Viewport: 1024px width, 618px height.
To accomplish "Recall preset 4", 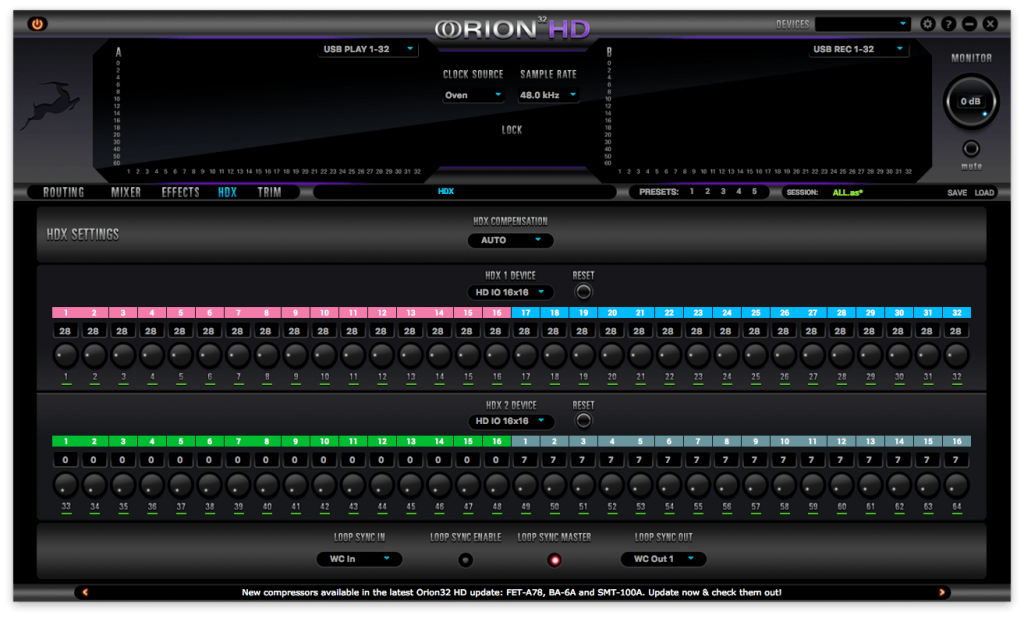I will [x=739, y=191].
